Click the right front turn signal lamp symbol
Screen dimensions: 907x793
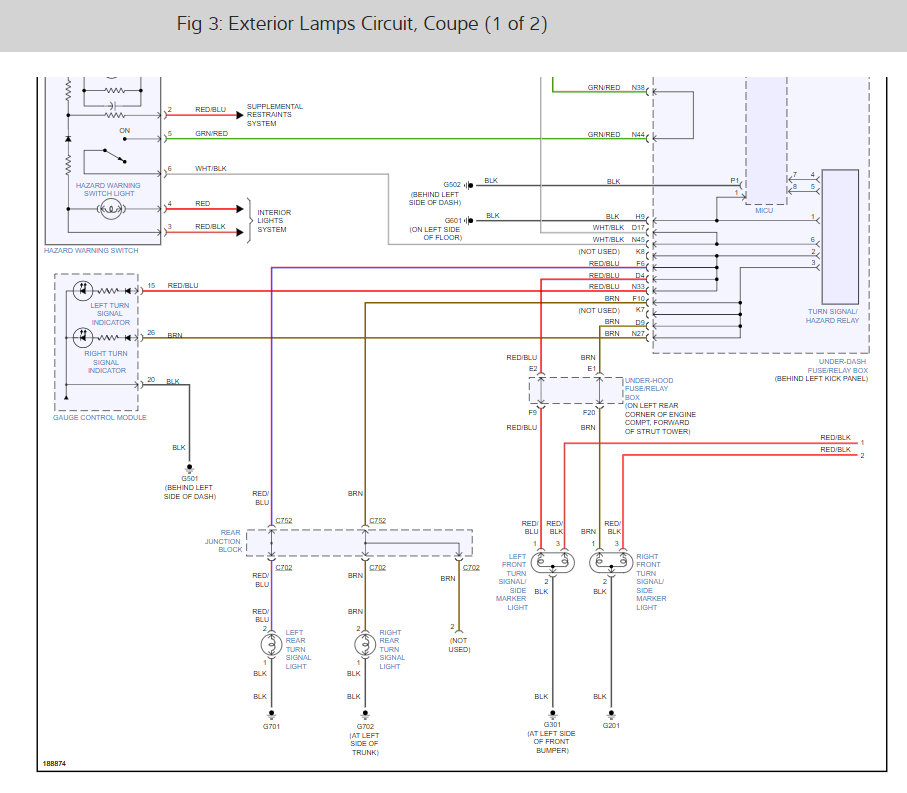click(x=611, y=562)
